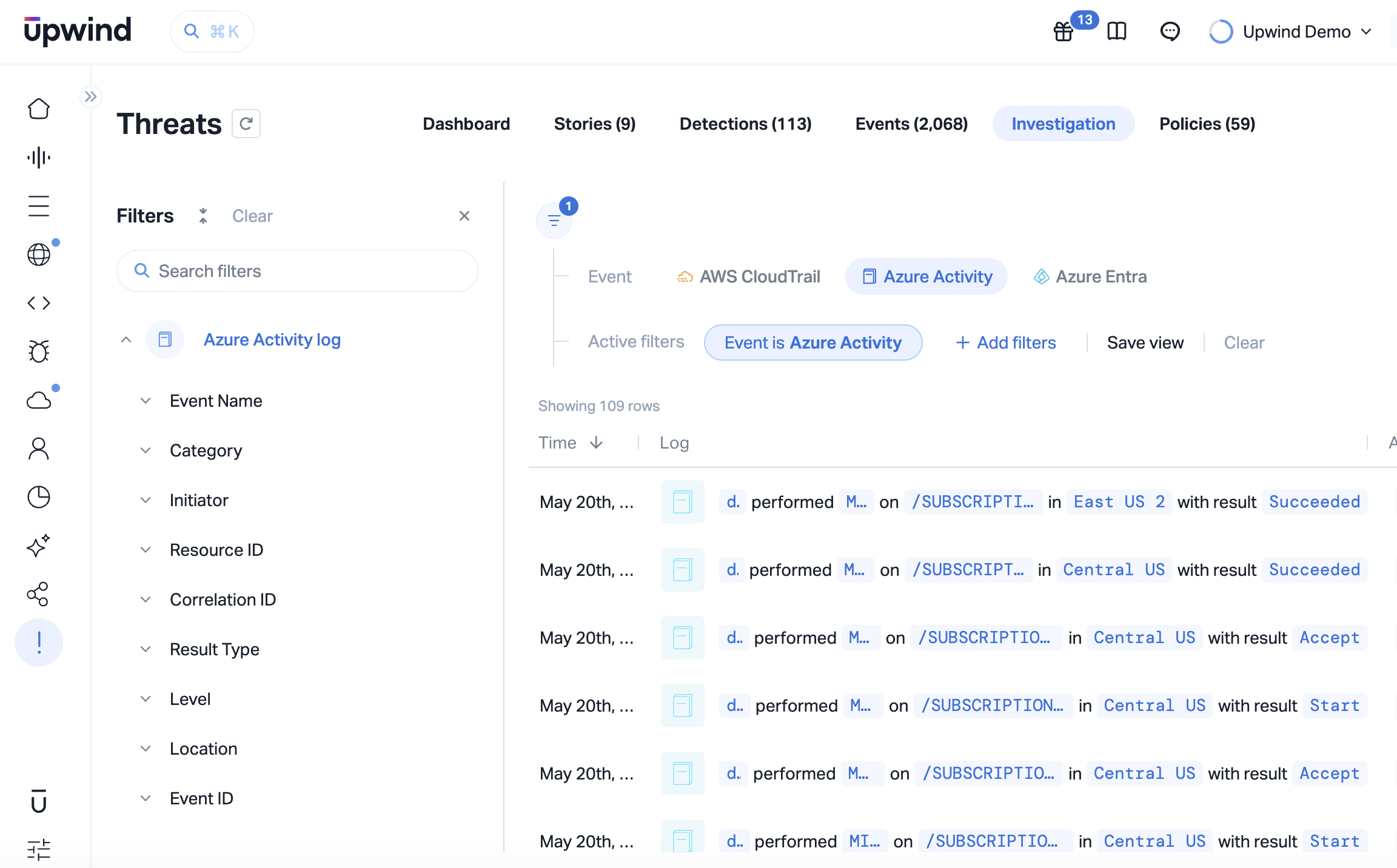This screenshot has height=868, width=1397.
Task: Focus the Search filters field
Action: pyautogui.click(x=298, y=271)
